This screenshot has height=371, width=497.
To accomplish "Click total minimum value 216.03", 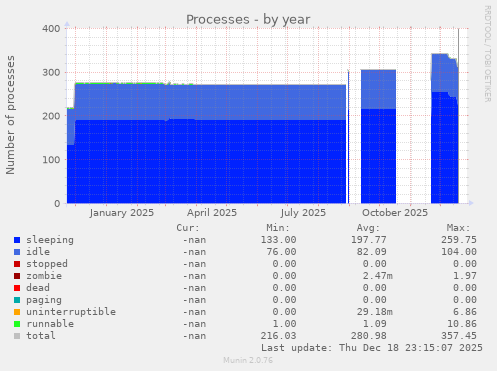I will point(278,336).
